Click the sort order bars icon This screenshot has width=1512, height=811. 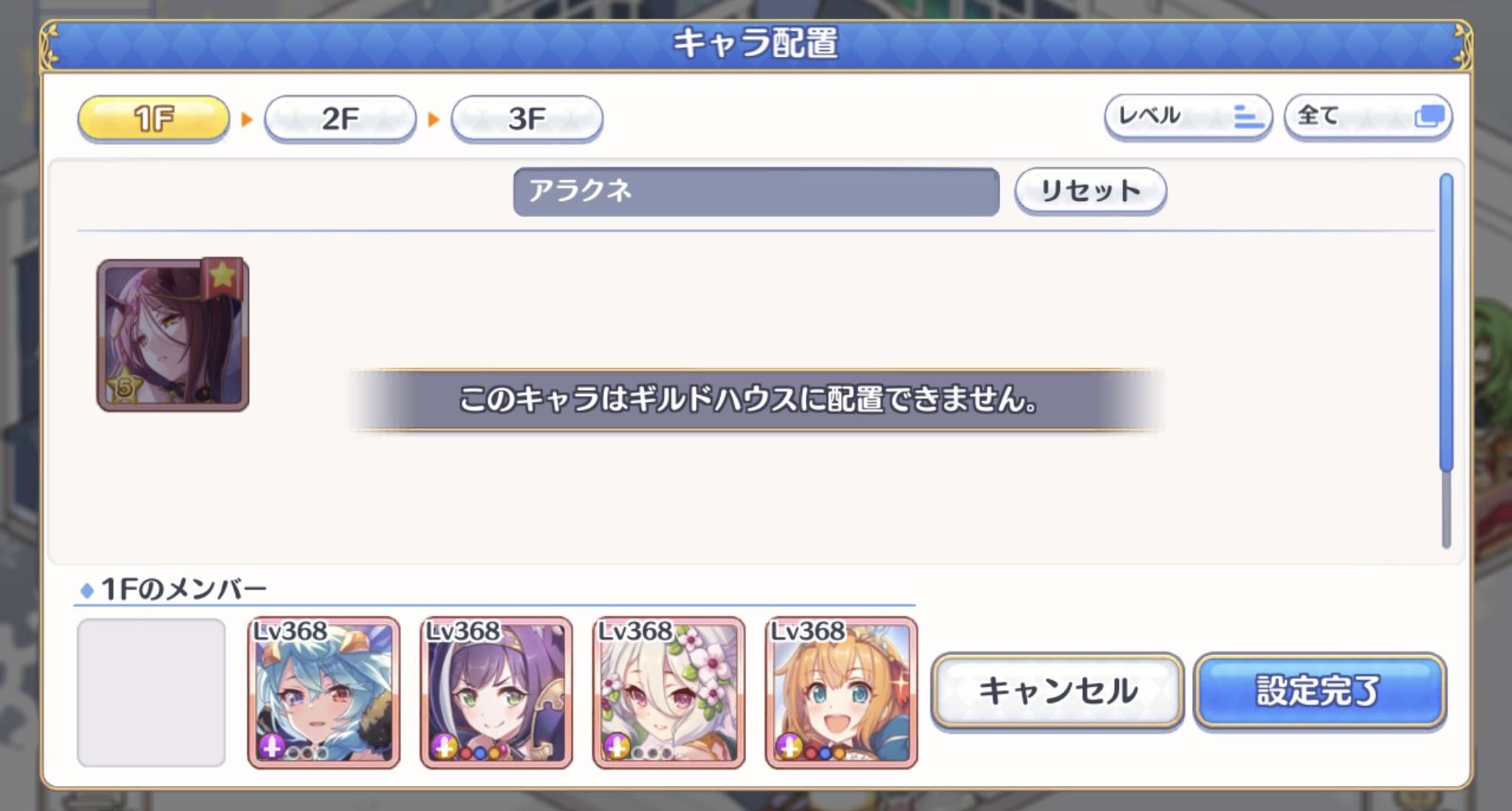(x=1248, y=117)
